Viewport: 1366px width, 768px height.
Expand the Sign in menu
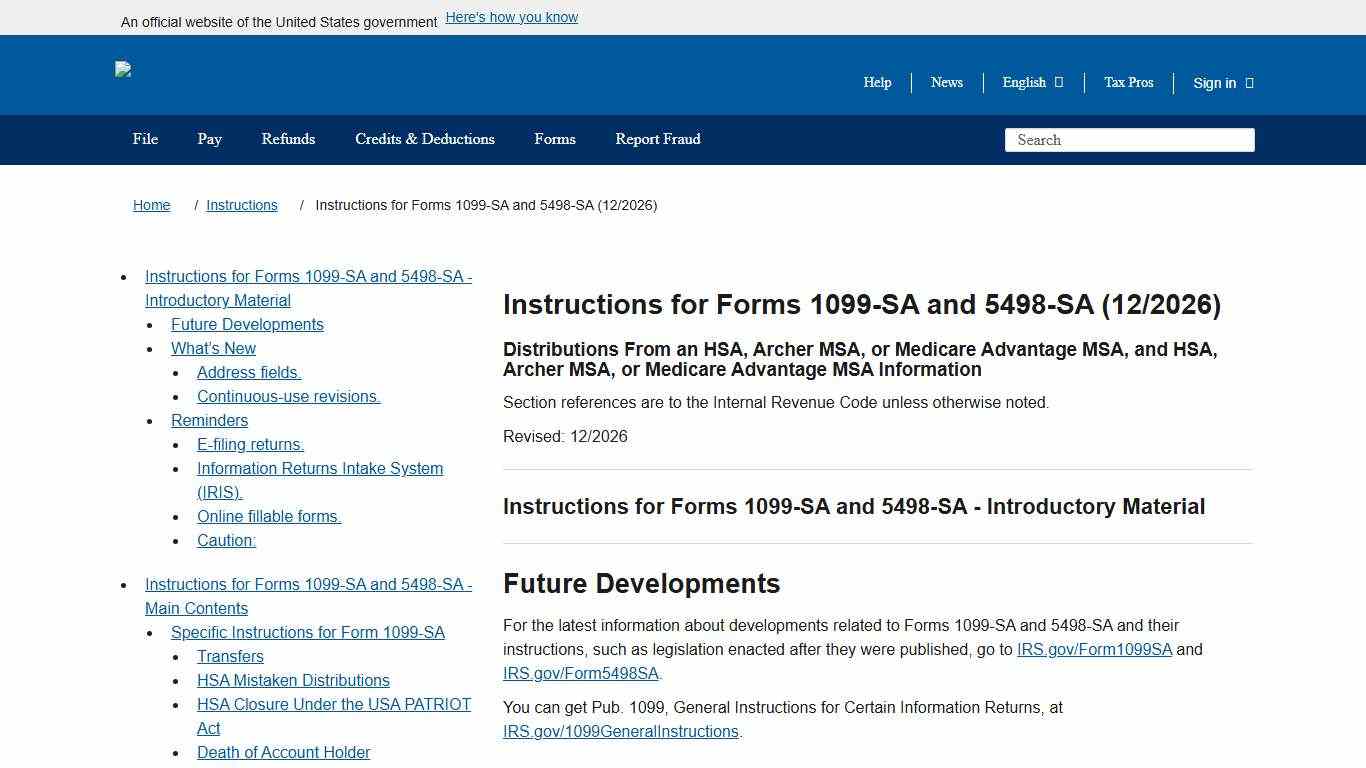1221,83
